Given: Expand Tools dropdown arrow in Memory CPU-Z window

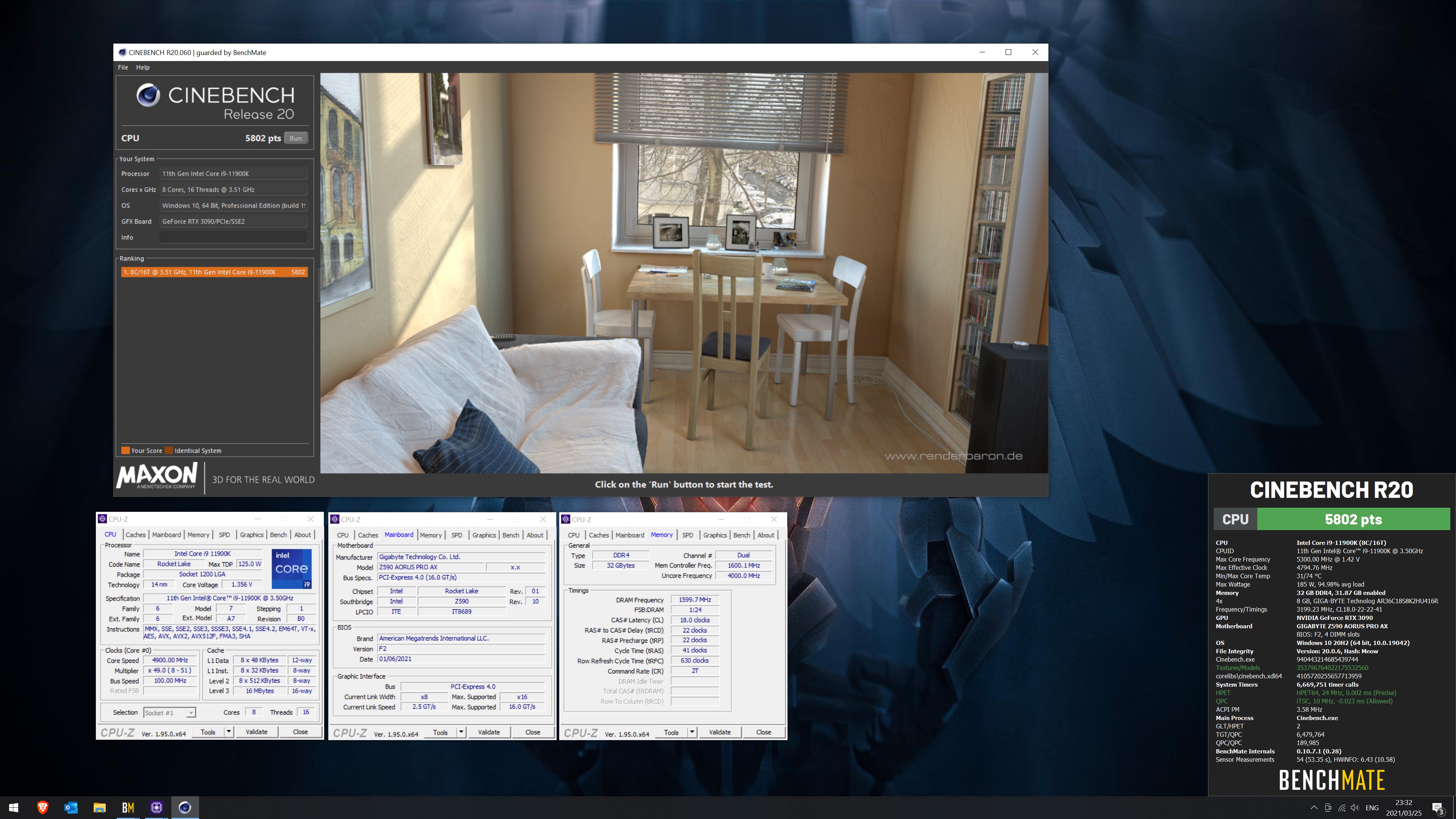Looking at the screenshot, I should pos(692,733).
